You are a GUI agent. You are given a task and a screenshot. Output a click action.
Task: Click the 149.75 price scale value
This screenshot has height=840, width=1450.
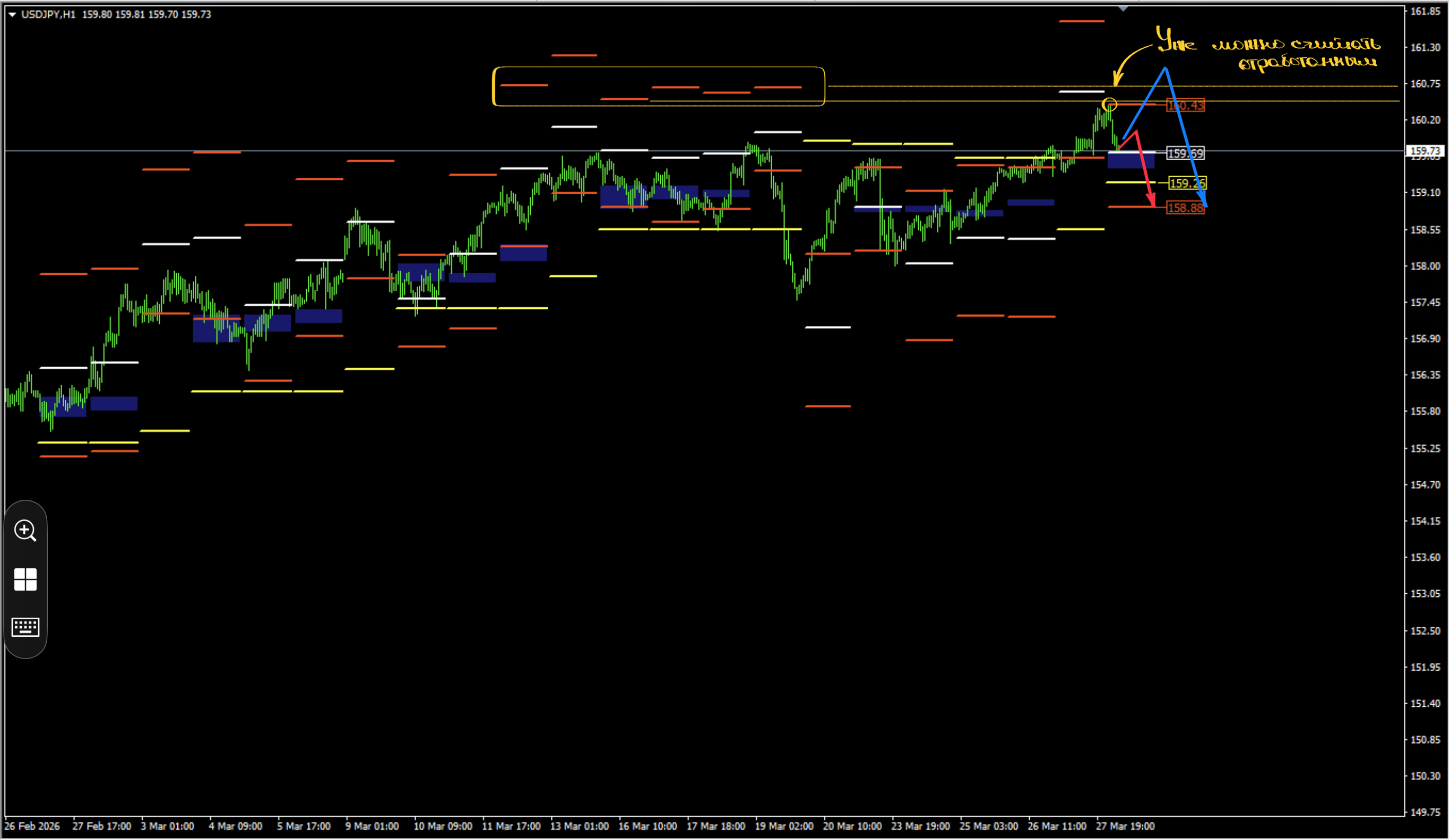1424,813
